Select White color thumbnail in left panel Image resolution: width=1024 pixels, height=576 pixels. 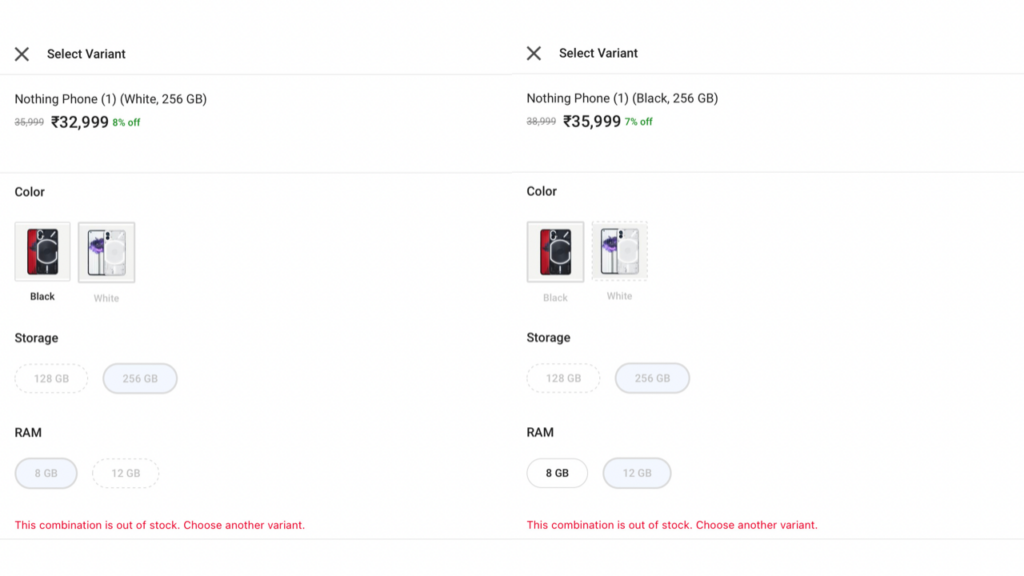(107, 252)
